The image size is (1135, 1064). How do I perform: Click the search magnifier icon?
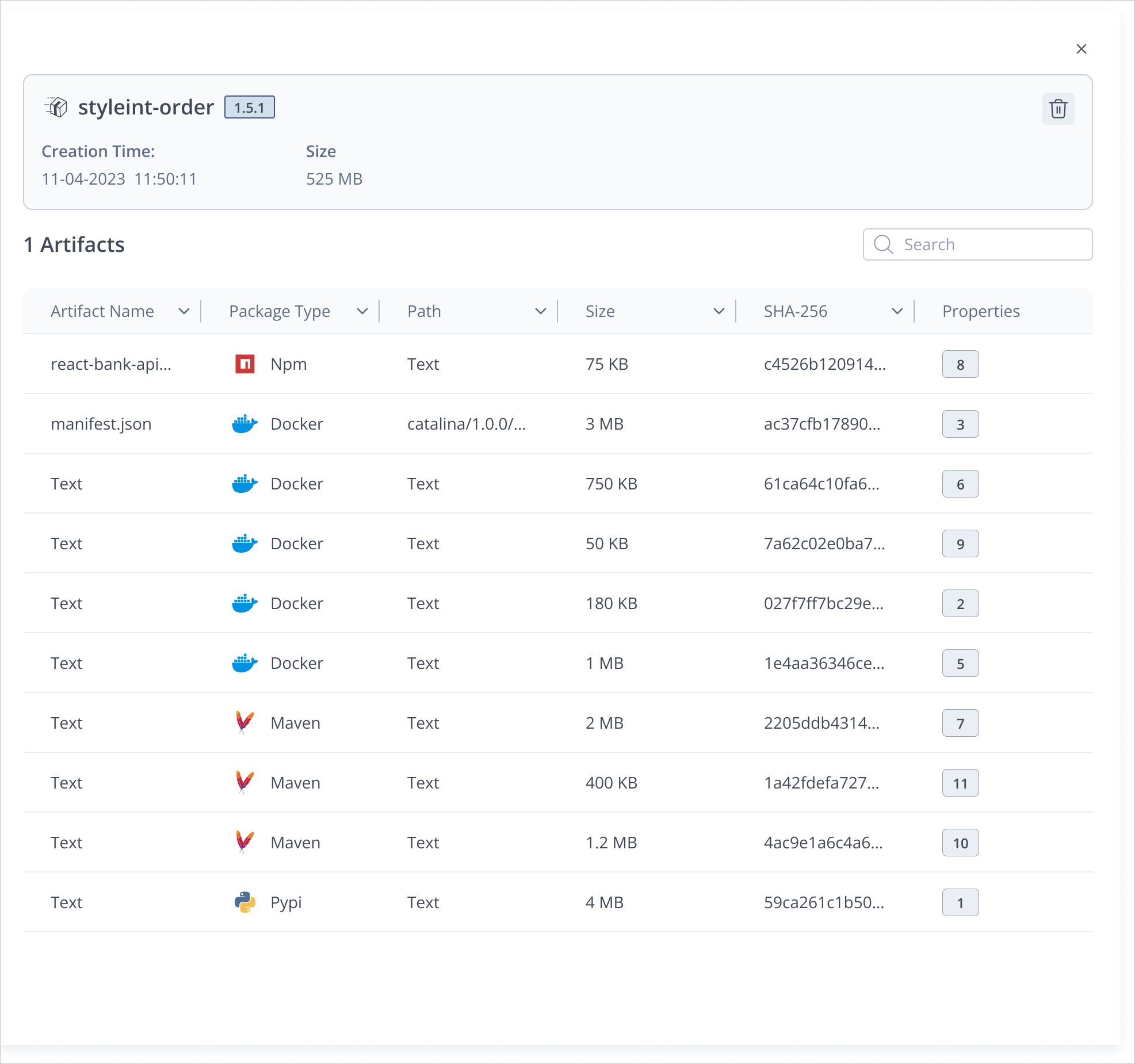883,244
